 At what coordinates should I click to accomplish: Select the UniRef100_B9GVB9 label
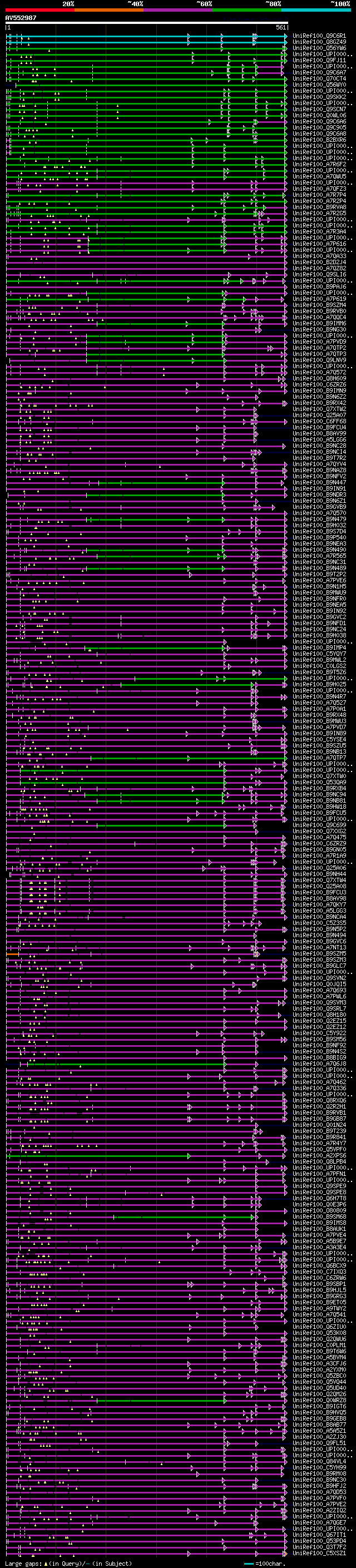tap(319, 507)
